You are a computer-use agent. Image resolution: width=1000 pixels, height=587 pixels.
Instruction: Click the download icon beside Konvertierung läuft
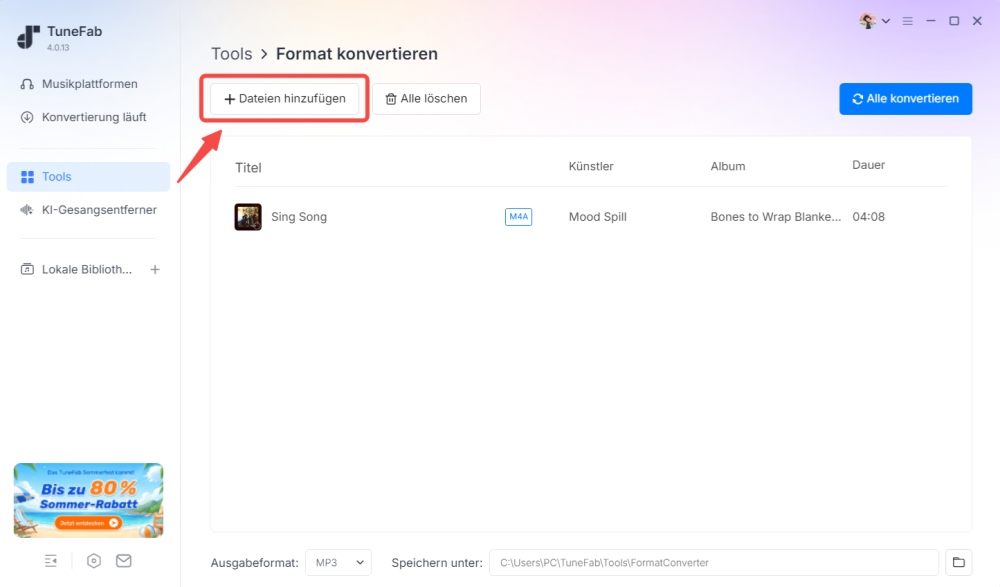tap(27, 117)
